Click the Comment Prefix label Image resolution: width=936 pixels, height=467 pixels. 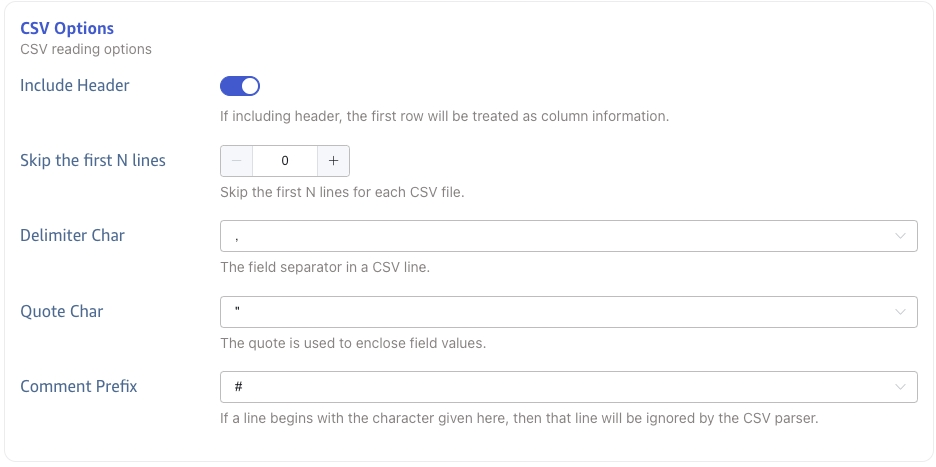point(79,387)
